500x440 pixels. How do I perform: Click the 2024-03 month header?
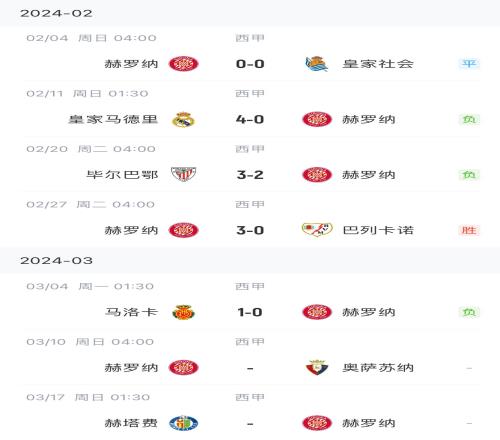coord(56,261)
